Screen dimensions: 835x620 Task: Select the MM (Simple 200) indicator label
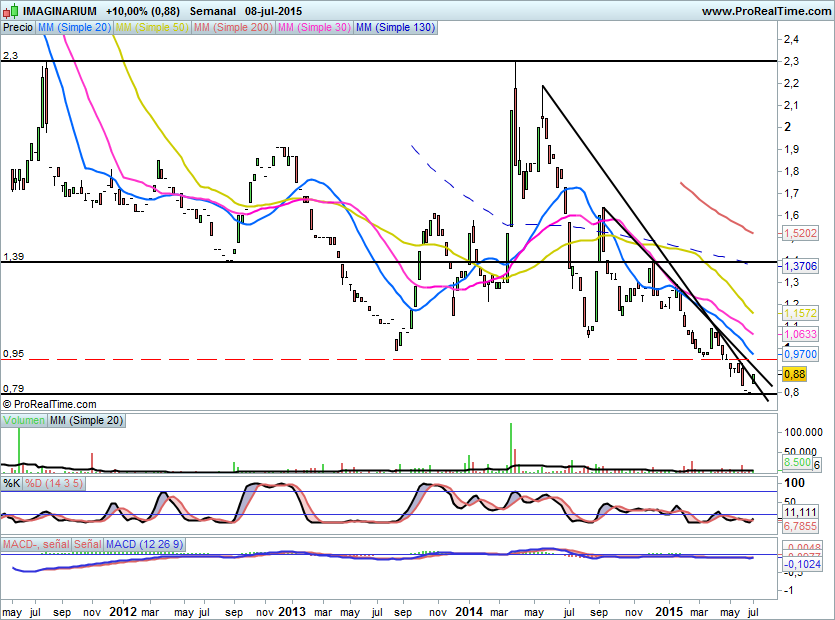coord(233,27)
